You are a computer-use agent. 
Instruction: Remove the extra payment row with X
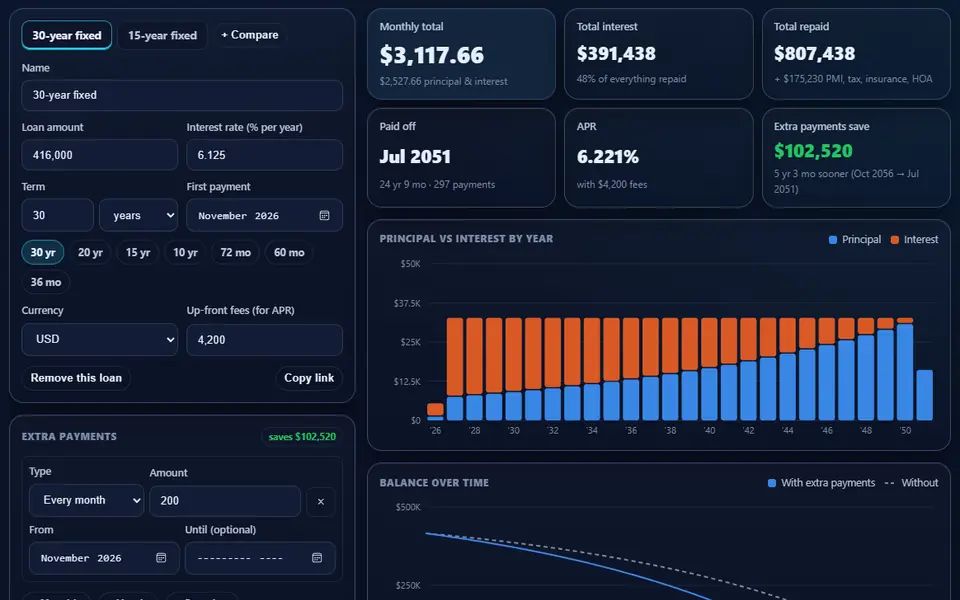point(321,501)
